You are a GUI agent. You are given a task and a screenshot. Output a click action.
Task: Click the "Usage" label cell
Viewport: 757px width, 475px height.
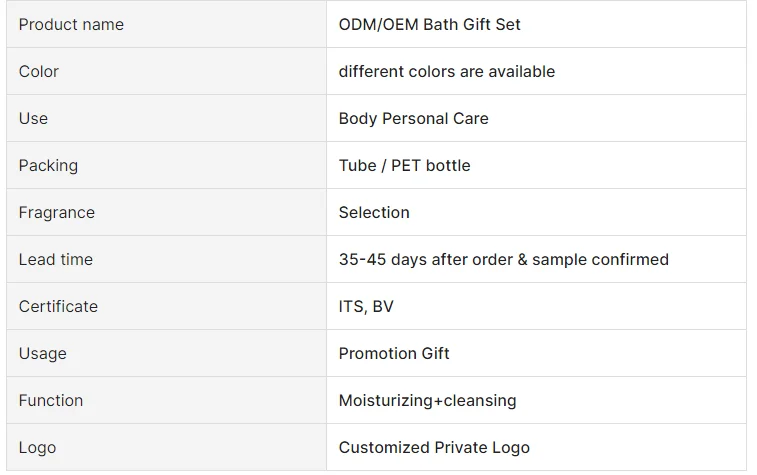(x=43, y=353)
